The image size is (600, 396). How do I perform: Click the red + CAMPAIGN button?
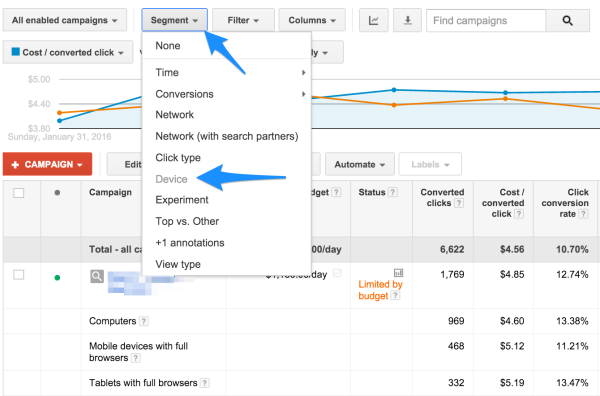point(47,165)
